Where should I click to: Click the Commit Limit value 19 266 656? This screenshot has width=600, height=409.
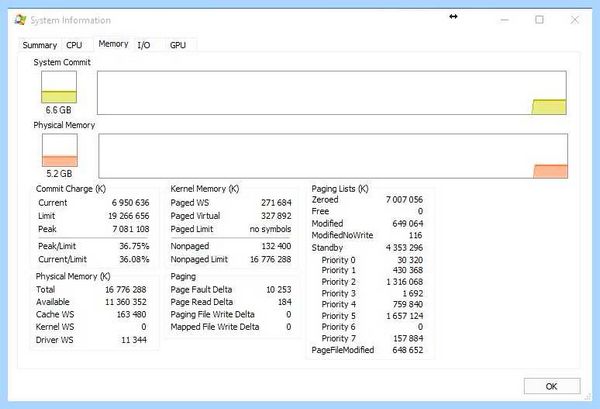pos(129,216)
